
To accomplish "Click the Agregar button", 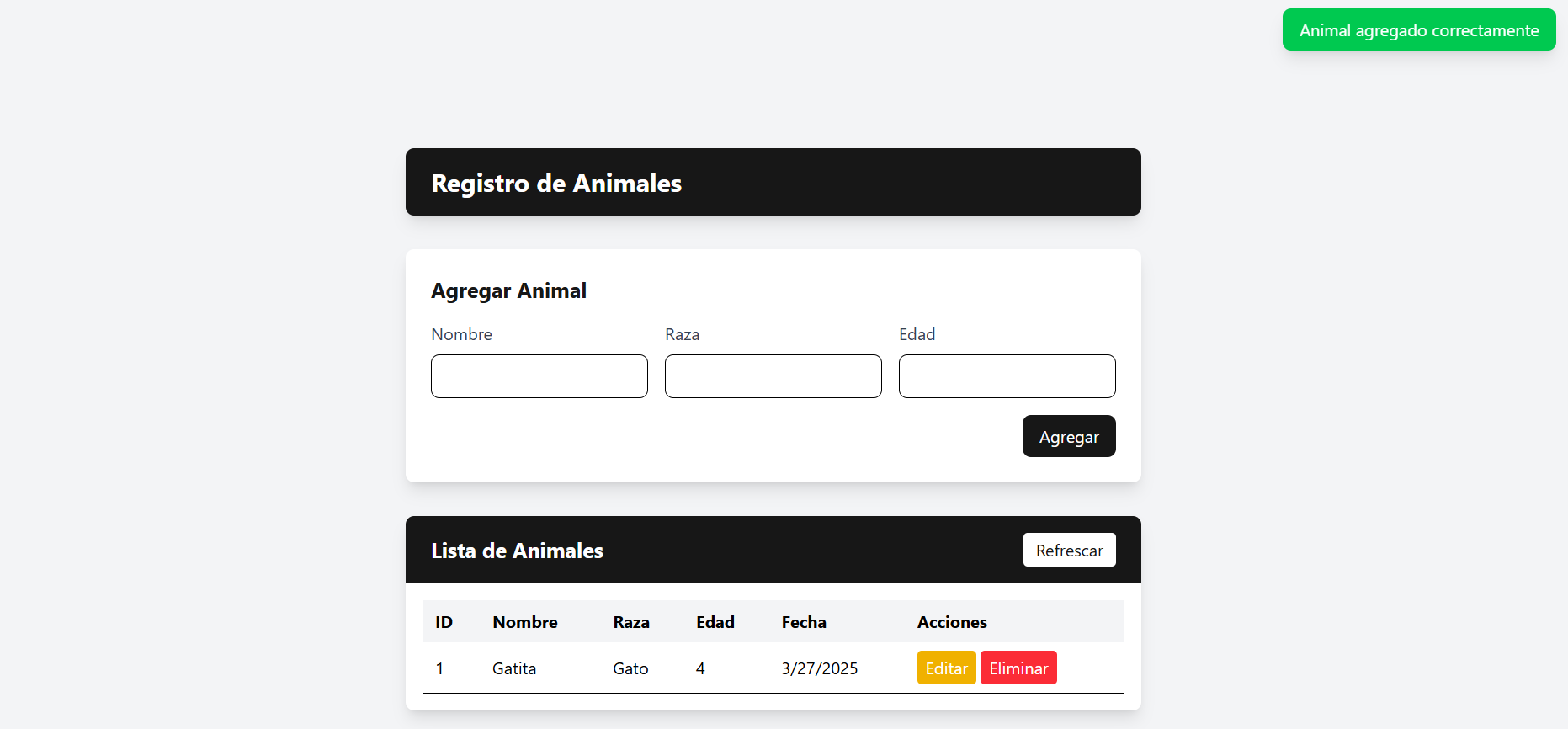I will click(x=1069, y=436).
